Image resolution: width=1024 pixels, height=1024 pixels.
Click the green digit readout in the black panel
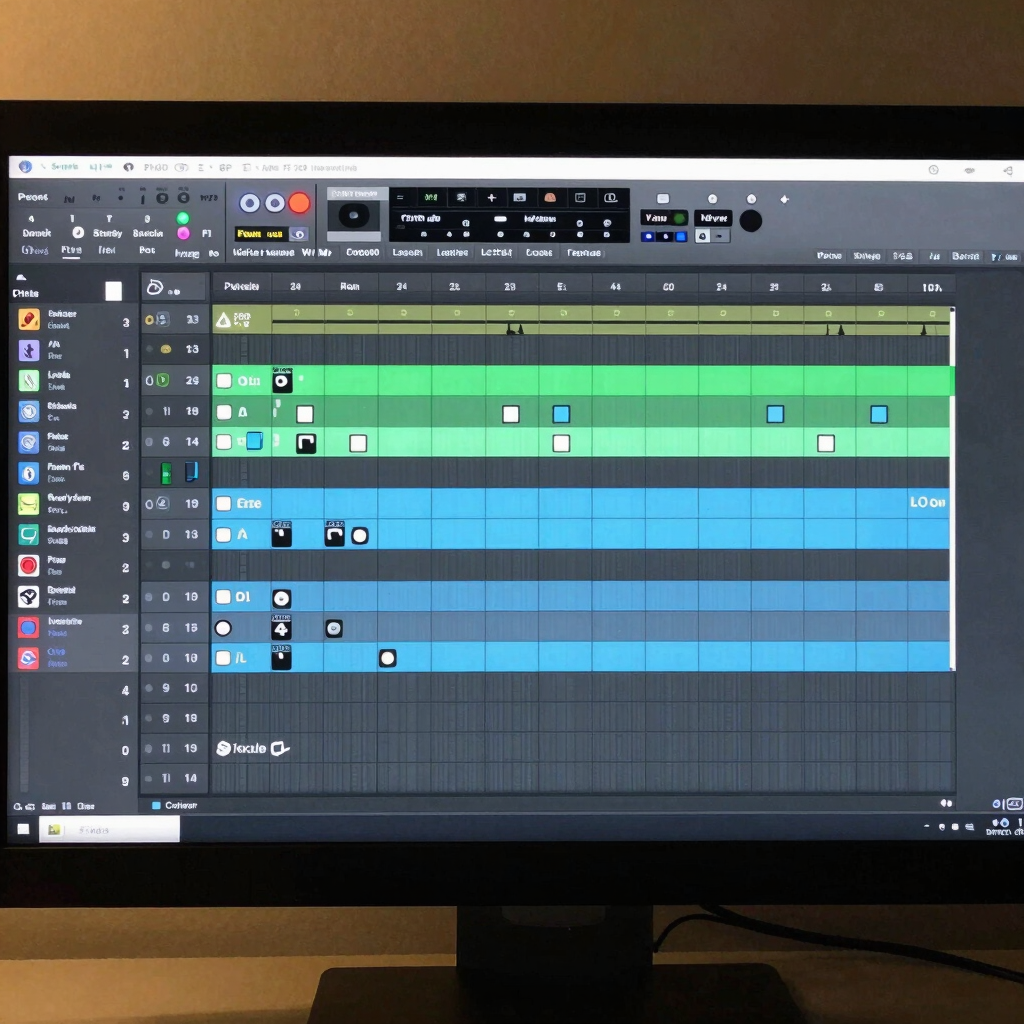[x=431, y=197]
